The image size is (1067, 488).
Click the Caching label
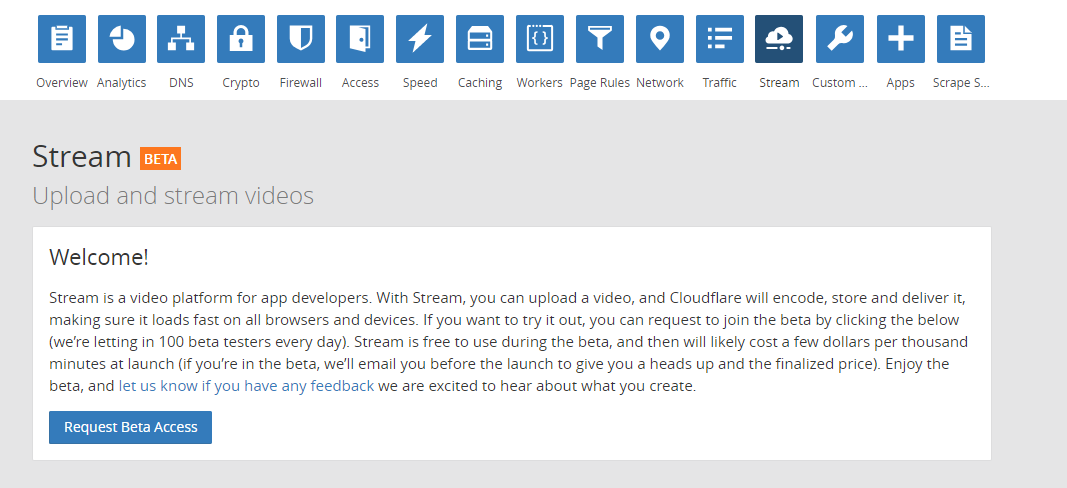pyautogui.click(x=480, y=83)
